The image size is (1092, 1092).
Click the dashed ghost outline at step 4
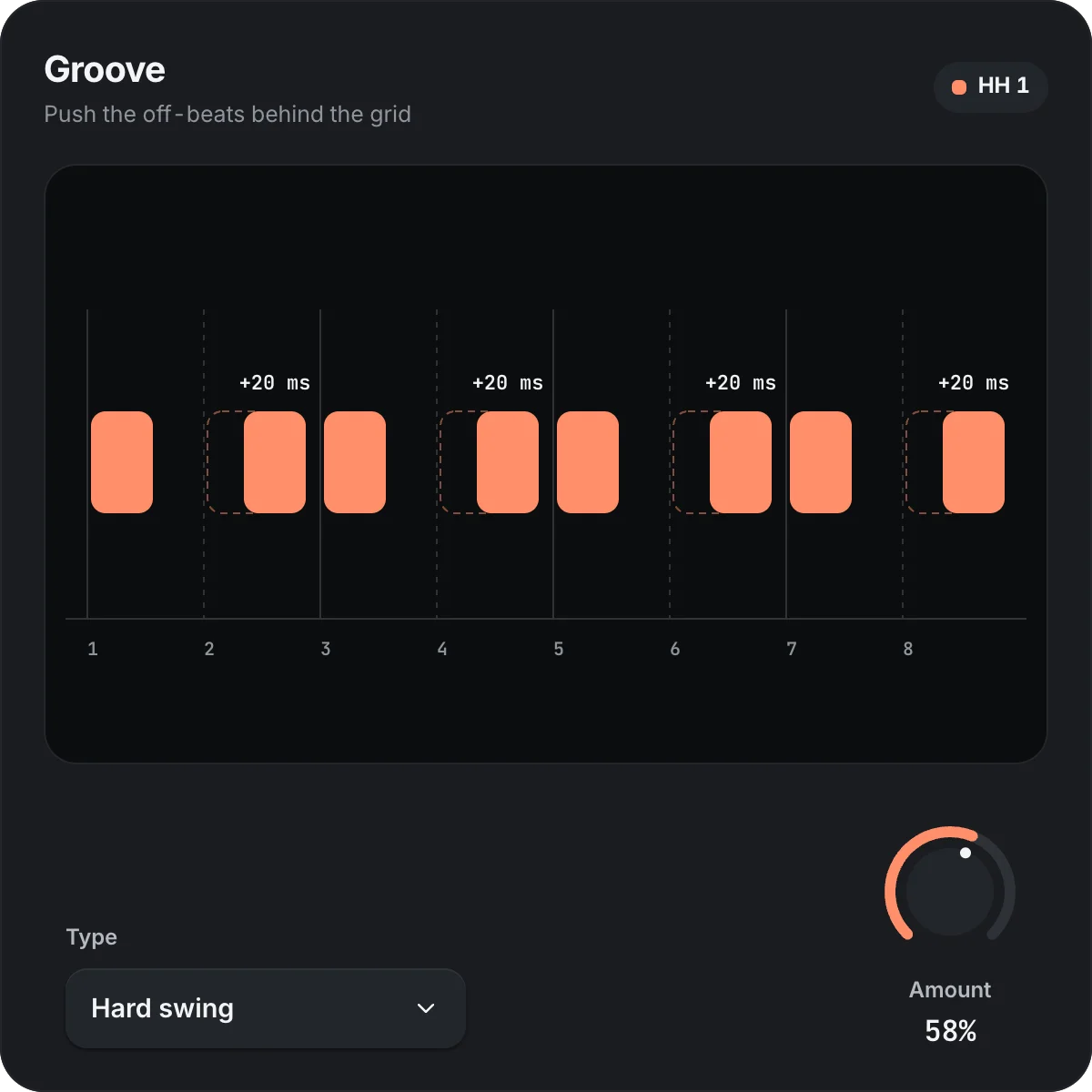pyautogui.click(x=458, y=462)
